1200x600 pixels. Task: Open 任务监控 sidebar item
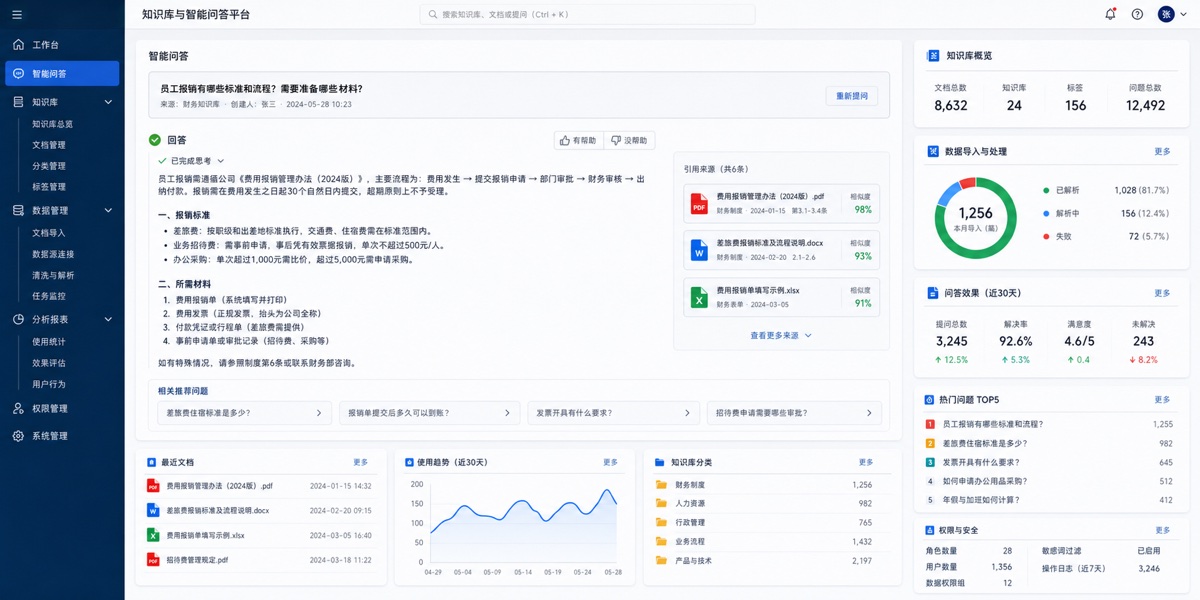49,296
